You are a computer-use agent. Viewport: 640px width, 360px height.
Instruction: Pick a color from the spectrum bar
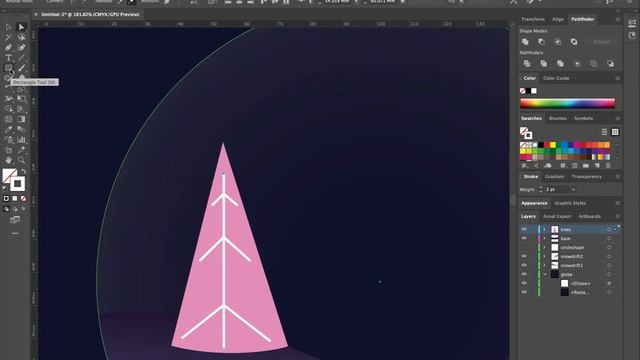(x=567, y=103)
